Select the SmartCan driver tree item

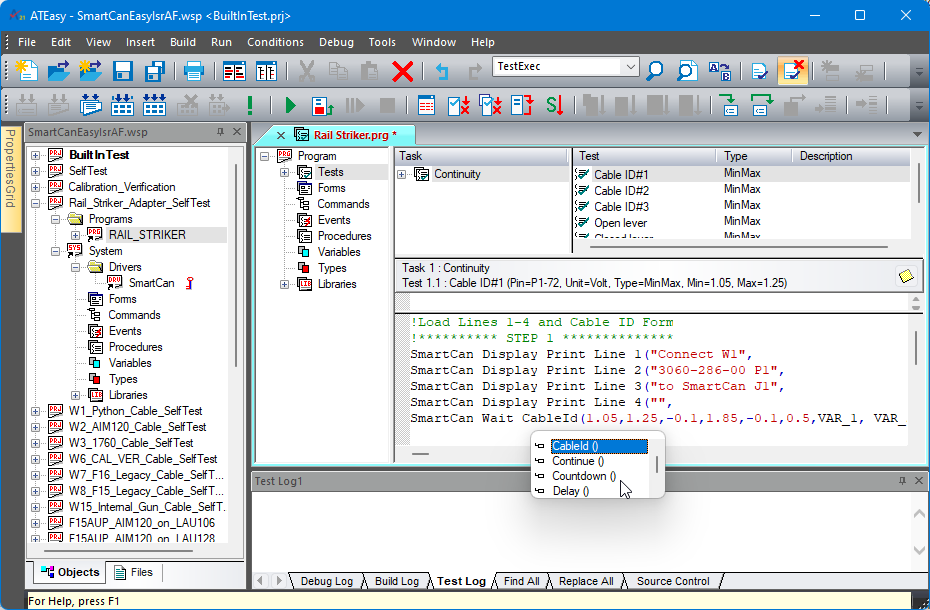(151, 283)
